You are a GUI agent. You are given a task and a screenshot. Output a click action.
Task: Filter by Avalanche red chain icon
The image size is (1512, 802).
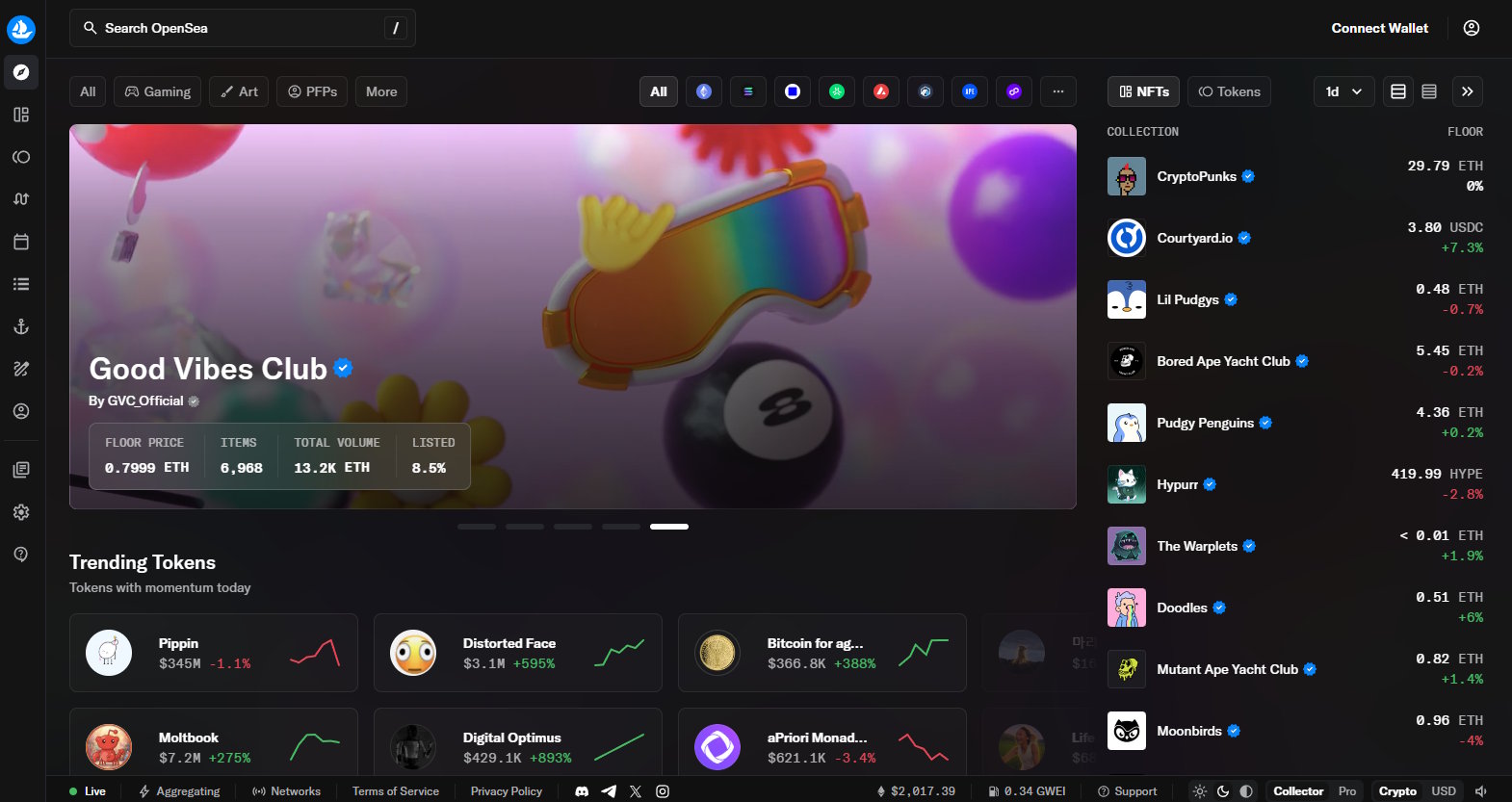click(881, 91)
